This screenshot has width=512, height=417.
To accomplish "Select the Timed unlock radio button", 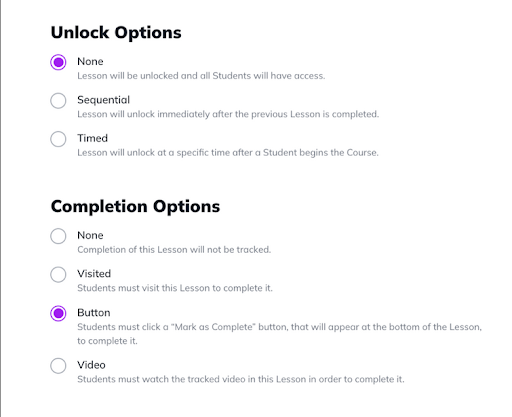I will (x=58, y=139).
